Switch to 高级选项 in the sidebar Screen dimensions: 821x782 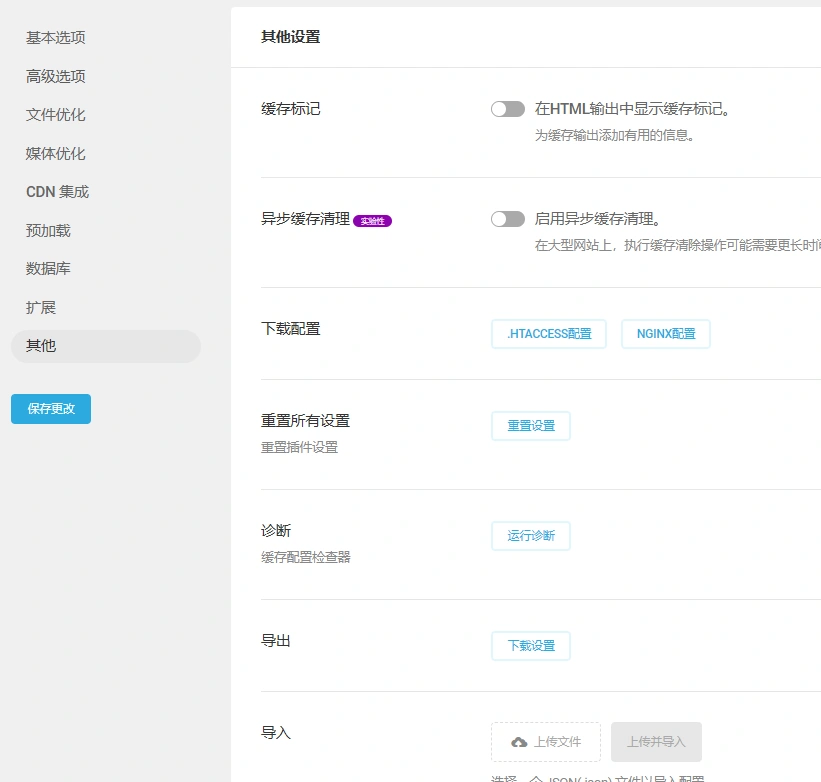point(55,75)
